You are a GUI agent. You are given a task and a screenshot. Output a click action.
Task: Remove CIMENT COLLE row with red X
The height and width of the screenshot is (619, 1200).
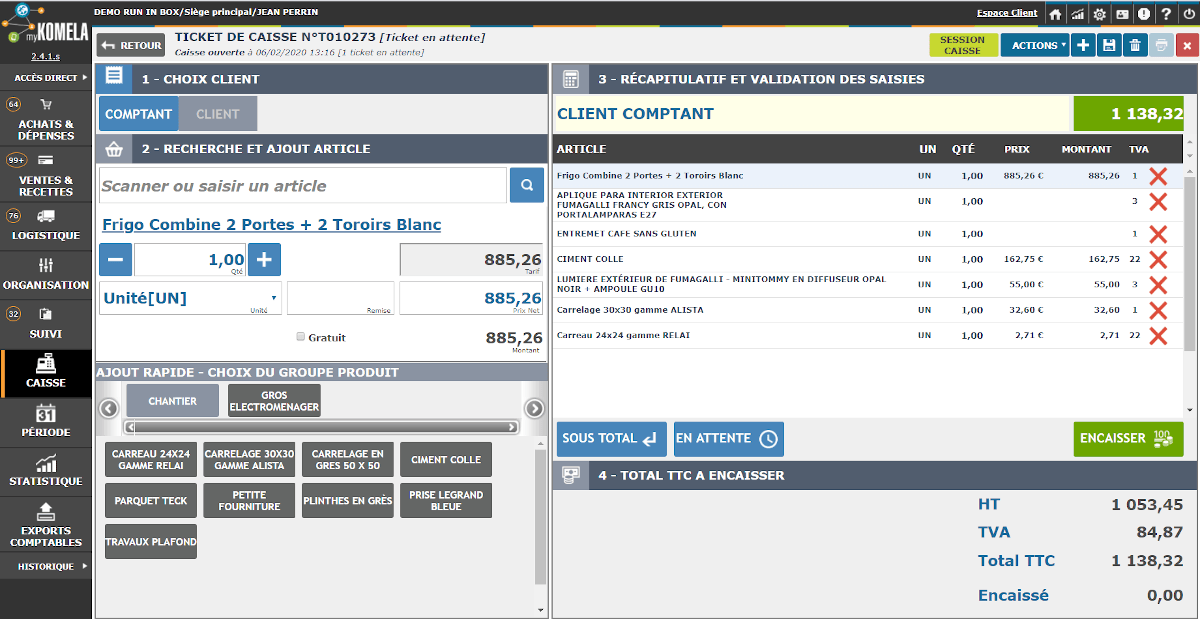(1158, 260)
